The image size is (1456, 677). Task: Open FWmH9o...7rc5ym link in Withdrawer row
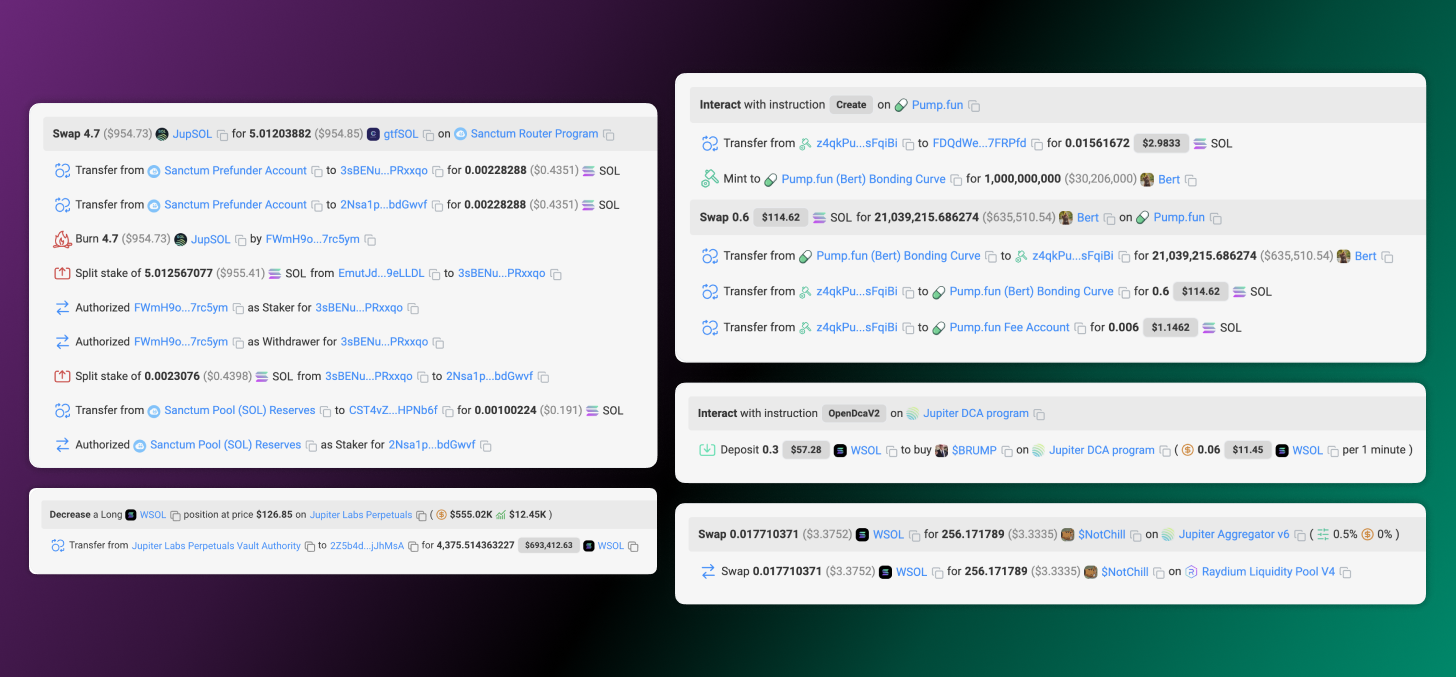click(181, 341)
